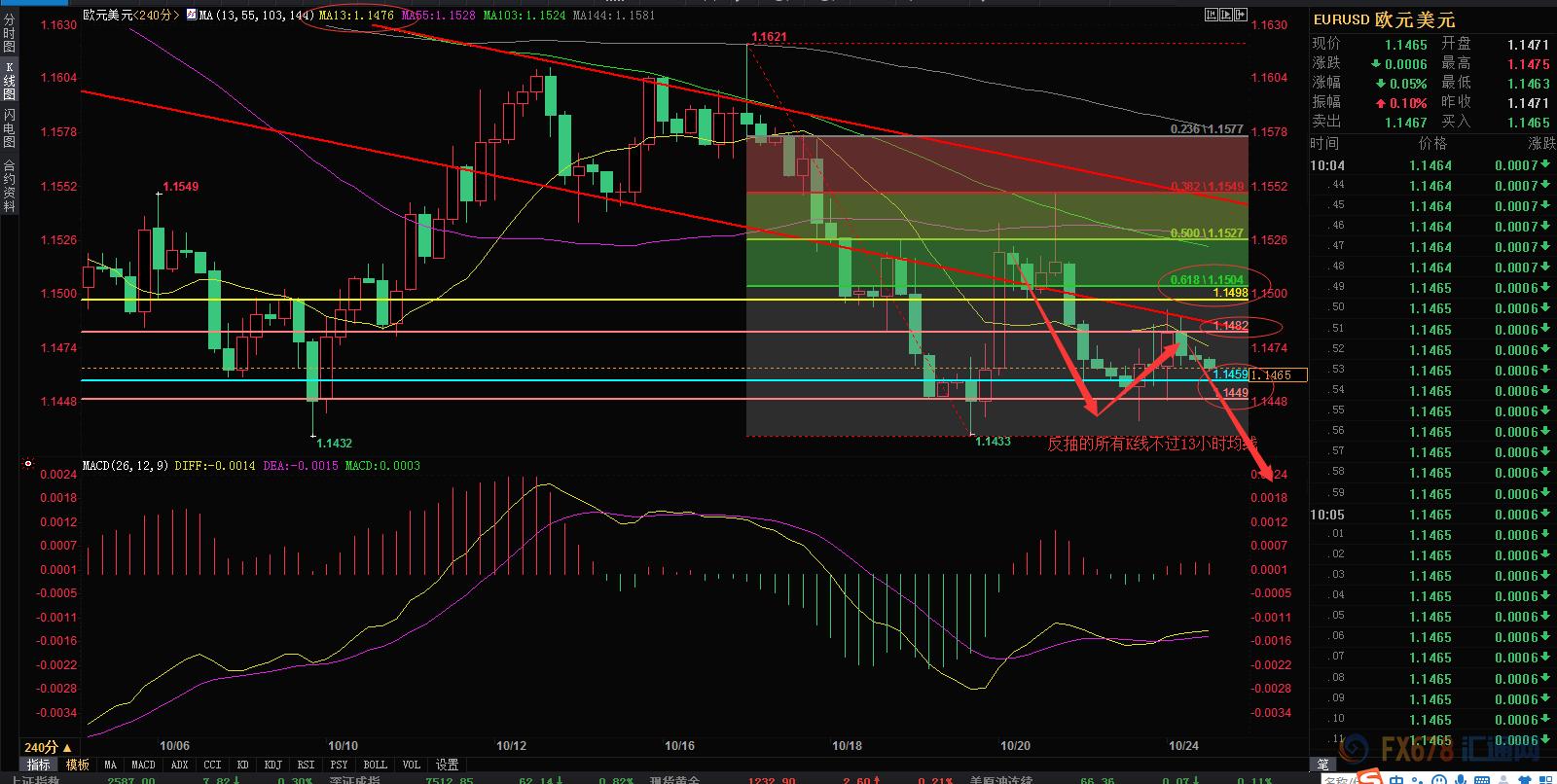Apply the VOL indicator button
The width and height of the screenshot is (1557, 784).
[x=412, y=766]
